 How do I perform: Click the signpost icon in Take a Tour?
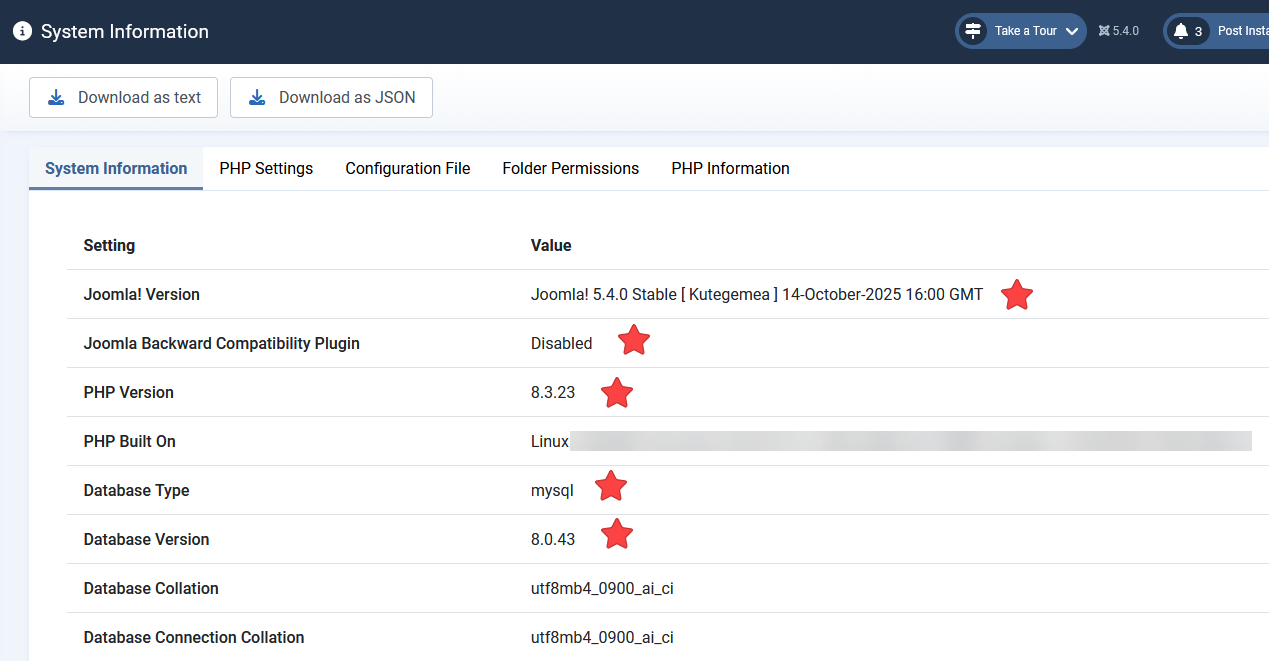(972, 31)
